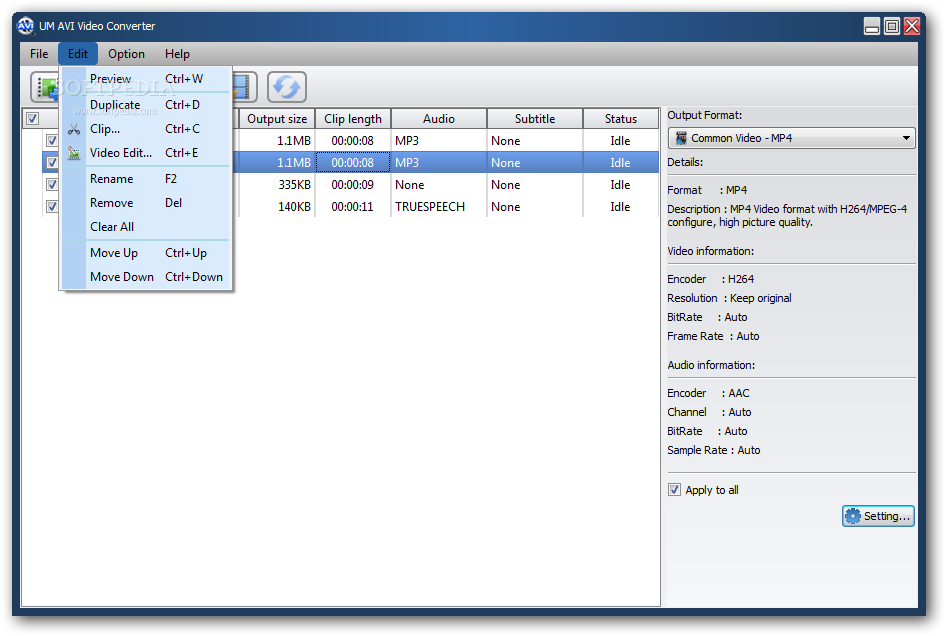Viewport: 946px width, 636px height.
Task: Choose Duplicate from the Edit menu
Action: pyautogui.click(x=146, y=105)
